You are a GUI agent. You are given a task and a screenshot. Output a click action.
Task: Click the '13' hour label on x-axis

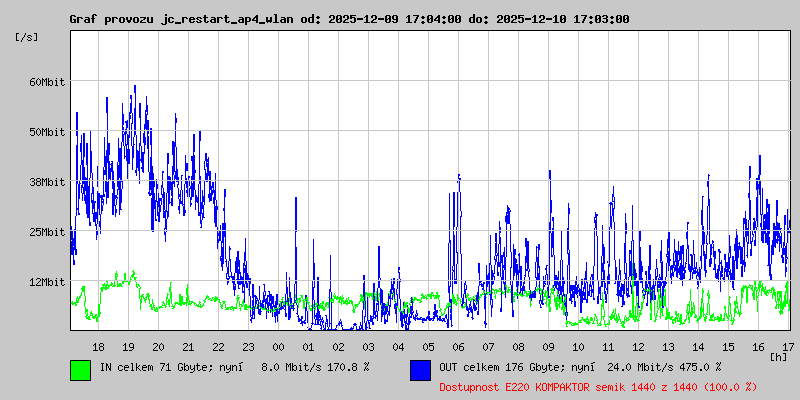pyautogui.click(x=668, y=347)
